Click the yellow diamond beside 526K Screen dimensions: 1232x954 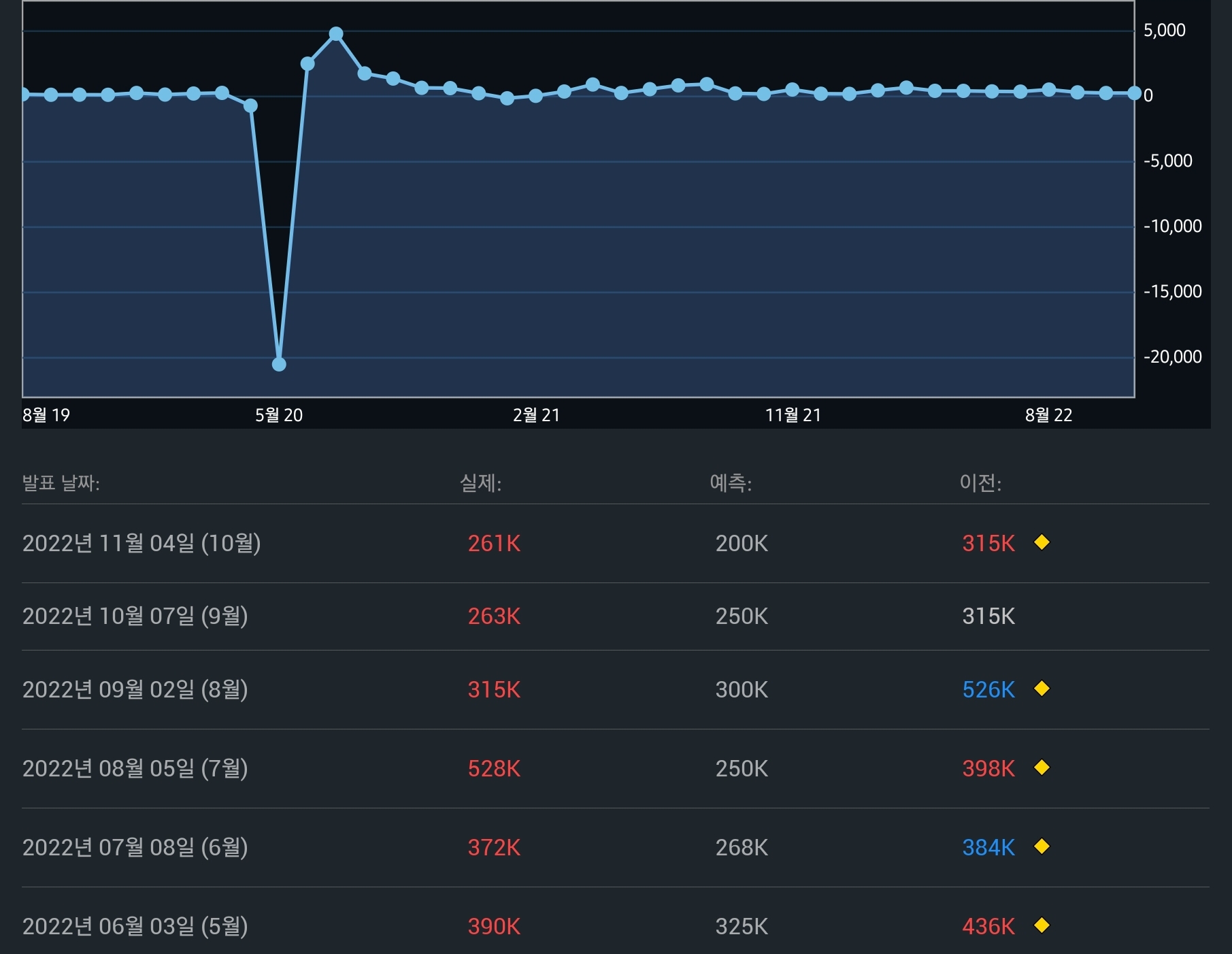coord(1042,689)
